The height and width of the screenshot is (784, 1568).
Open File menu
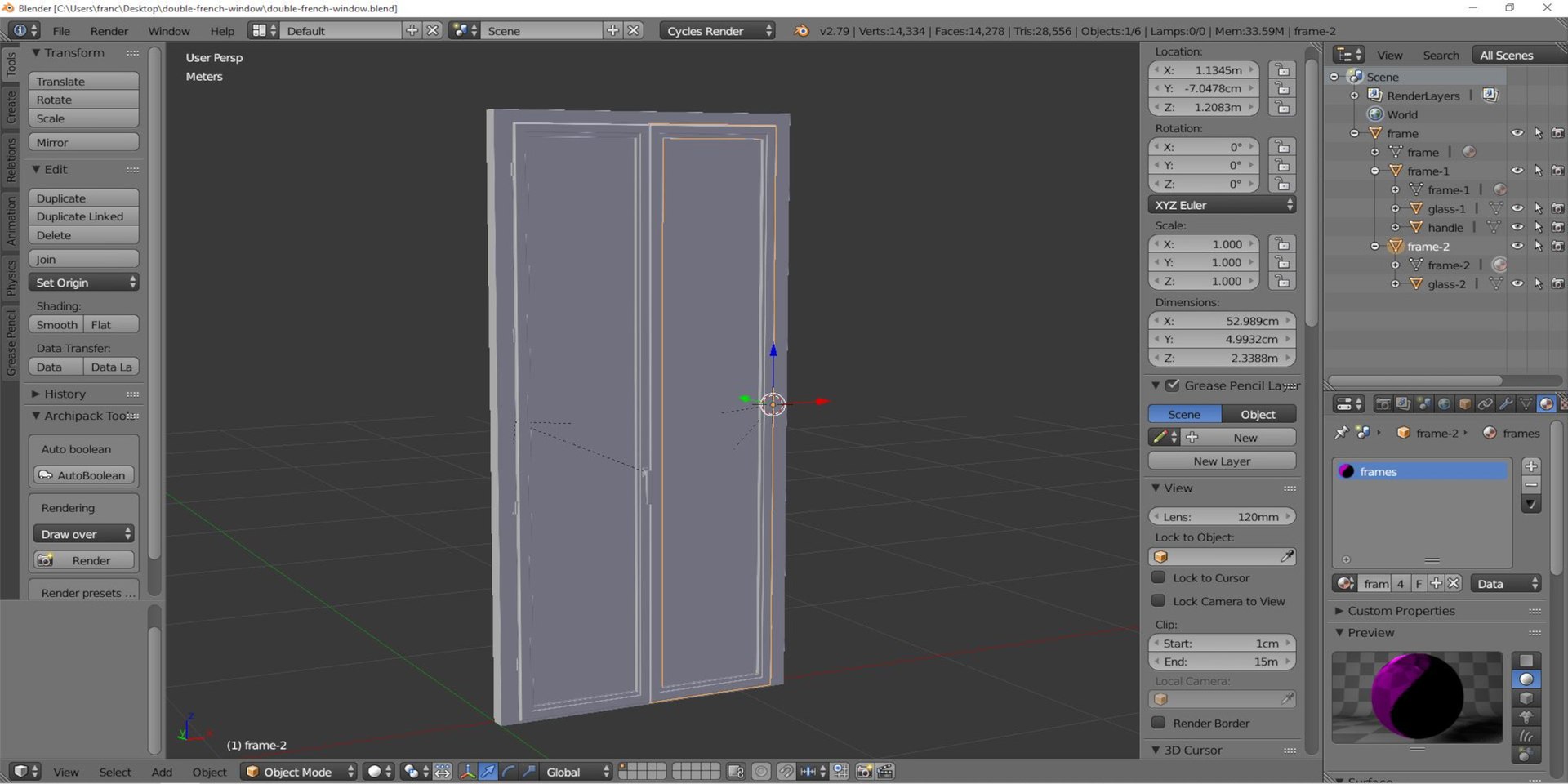coord(61,31)
